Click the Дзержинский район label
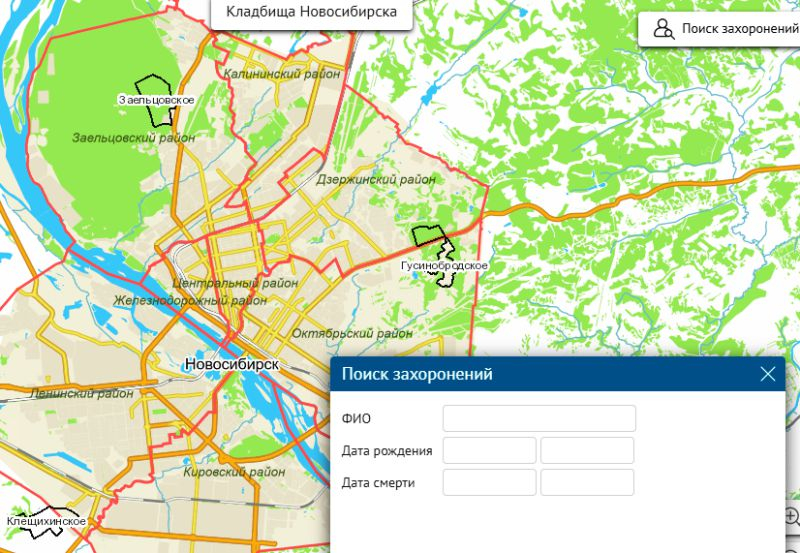 tap(376, 180)
